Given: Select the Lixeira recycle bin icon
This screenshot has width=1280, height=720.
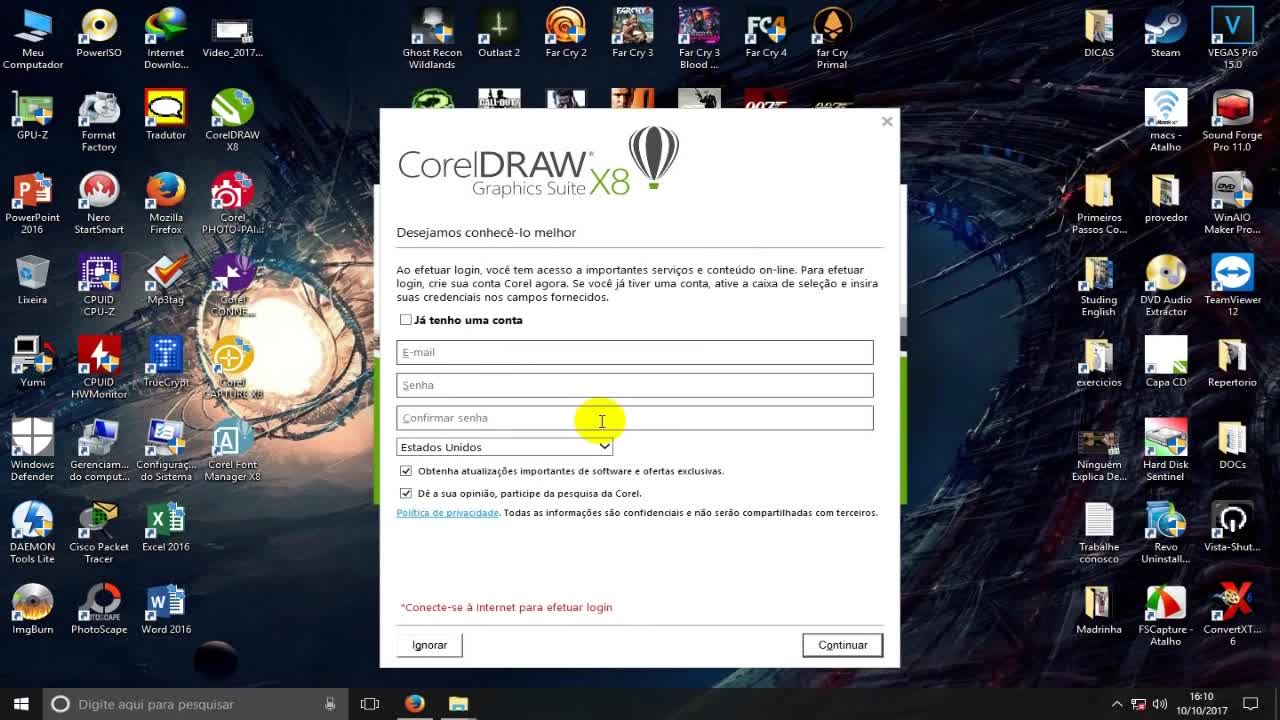Looking at the screenshot, I should pyautogui.click(x=33, y=280).
